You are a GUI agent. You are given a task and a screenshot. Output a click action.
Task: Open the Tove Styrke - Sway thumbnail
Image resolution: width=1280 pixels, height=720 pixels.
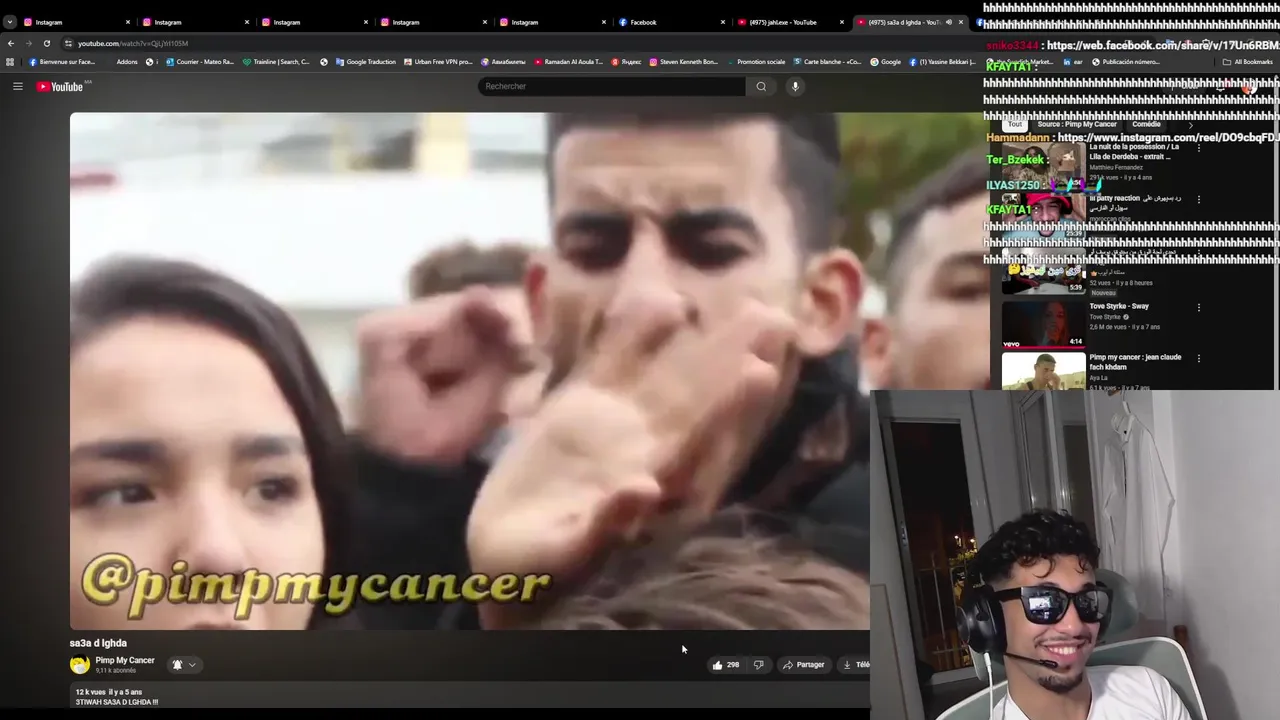pos(1043,325)
